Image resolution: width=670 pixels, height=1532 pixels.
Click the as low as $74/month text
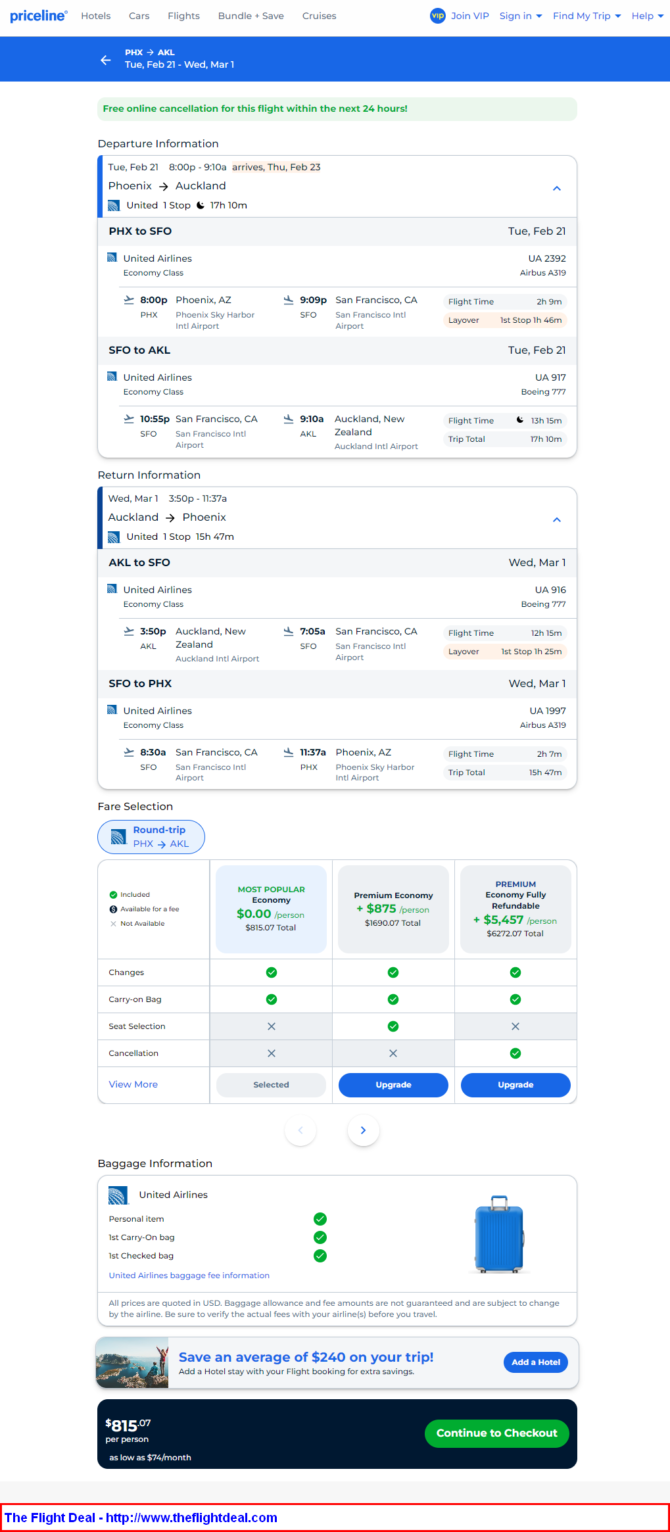pos(150,1457)
